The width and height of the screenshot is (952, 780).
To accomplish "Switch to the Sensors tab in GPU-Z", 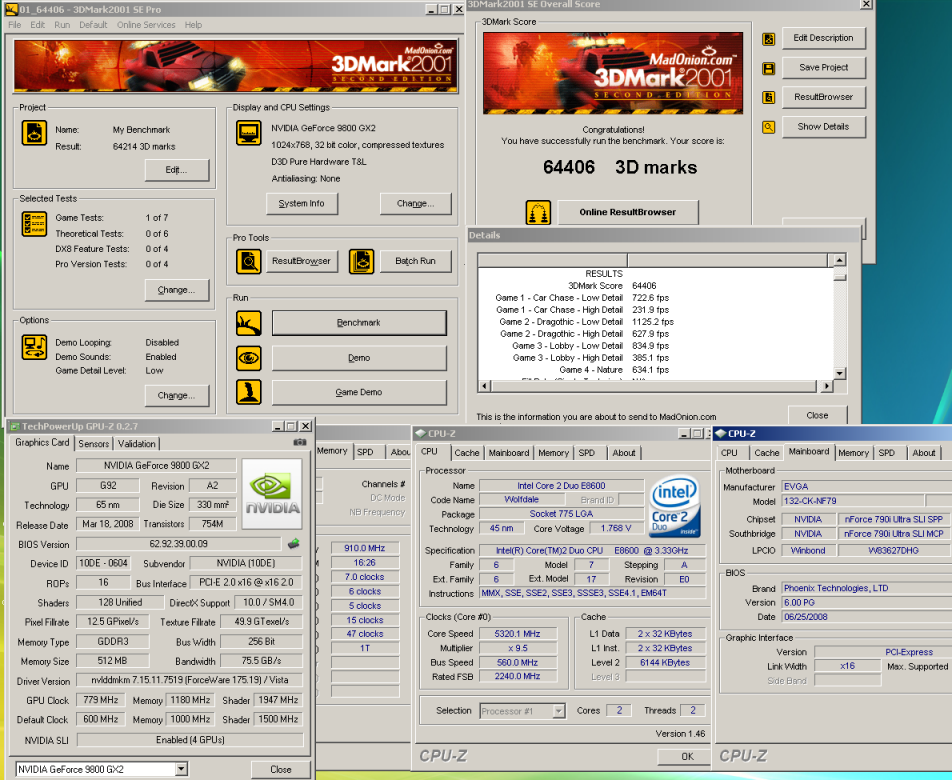I will click(x=94, y=444).
